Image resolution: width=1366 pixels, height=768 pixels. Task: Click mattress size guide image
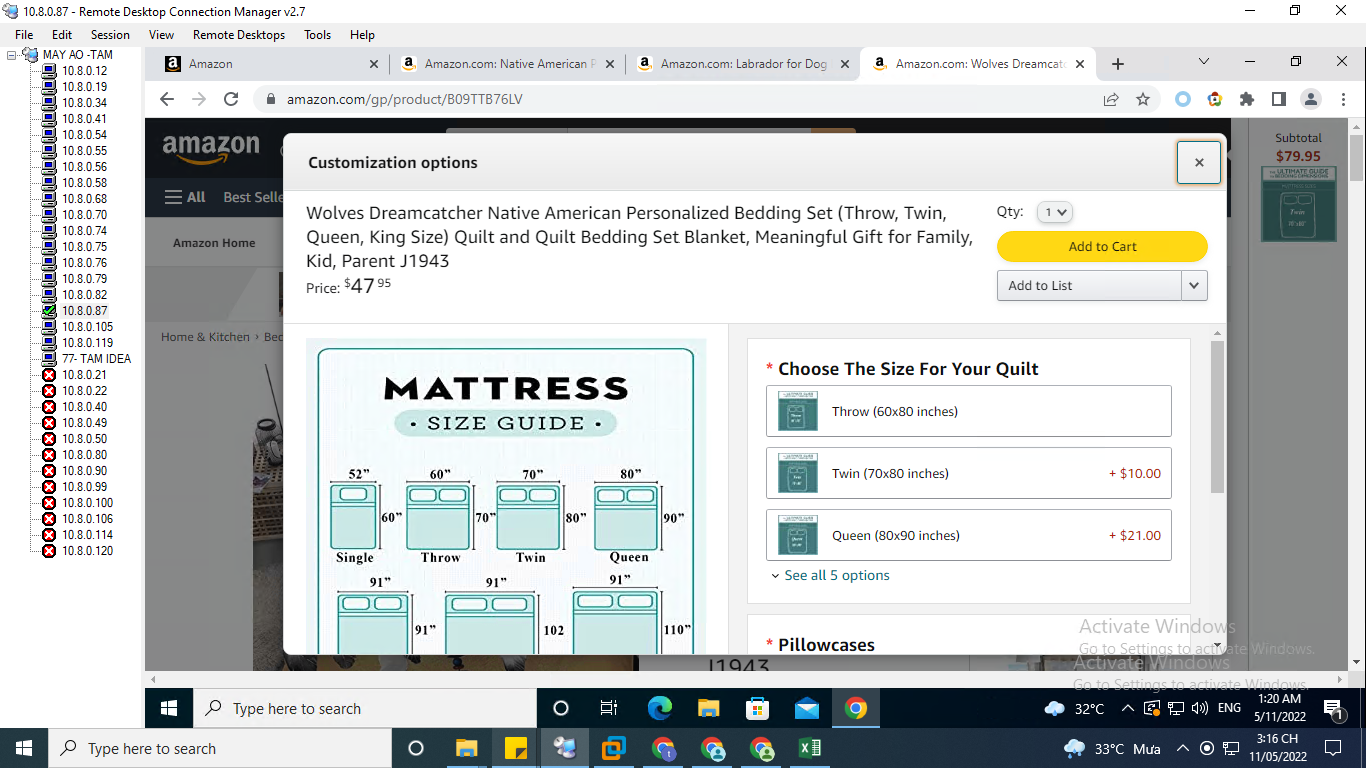(506, 496)
